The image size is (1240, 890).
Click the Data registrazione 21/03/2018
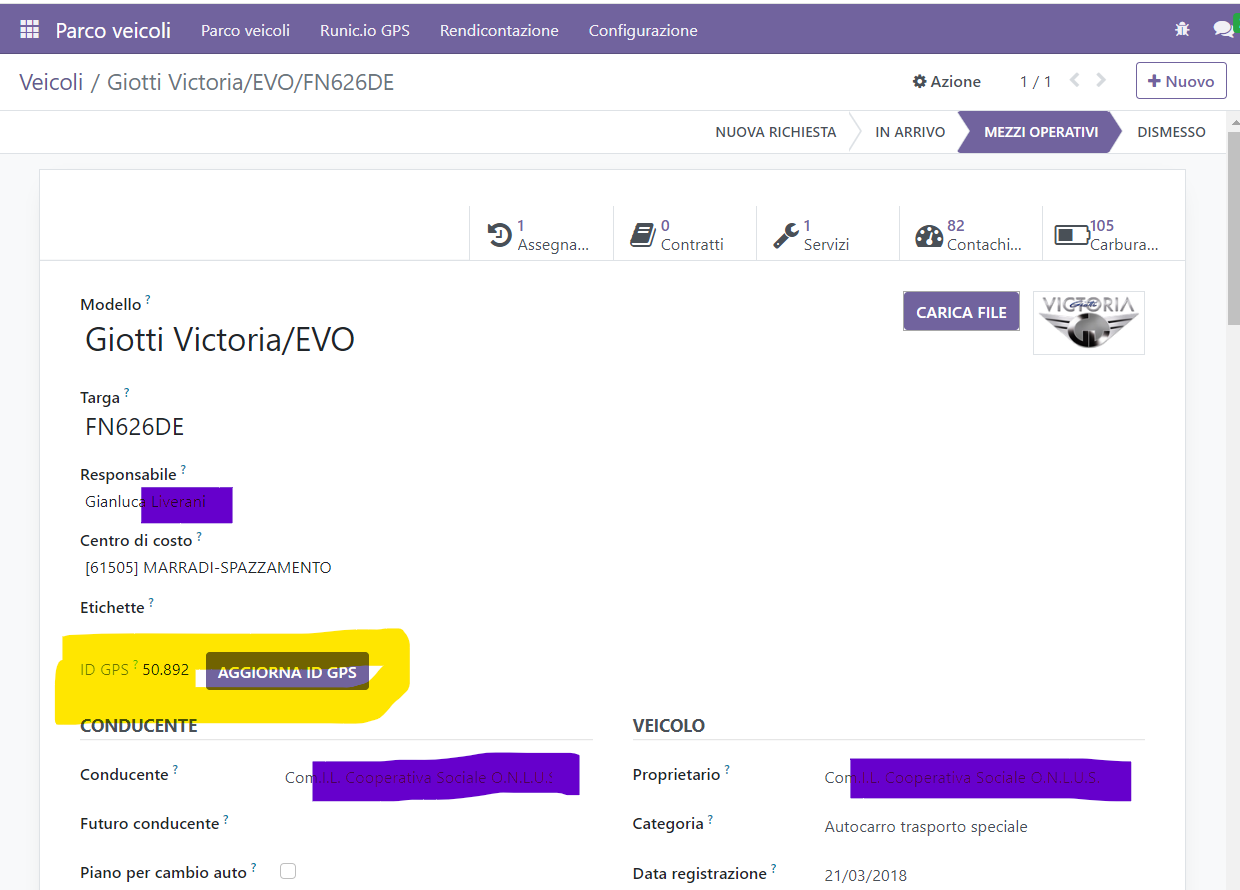[866, 876]
